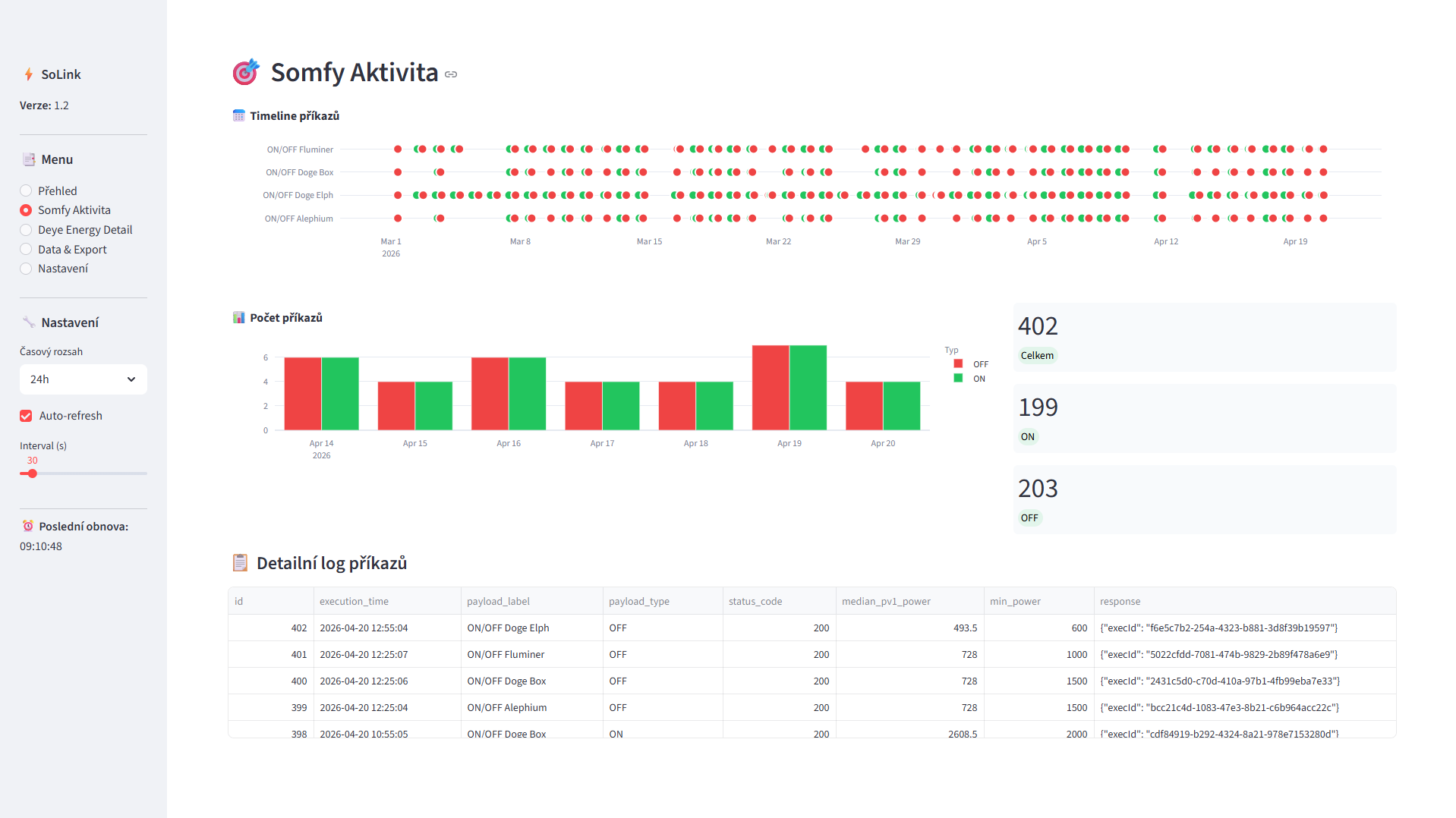This screenshot has height=818, width=1456.
Task: Click the anchor link icon beside Somfy Aktivita
Action: [x=451, y=74]
